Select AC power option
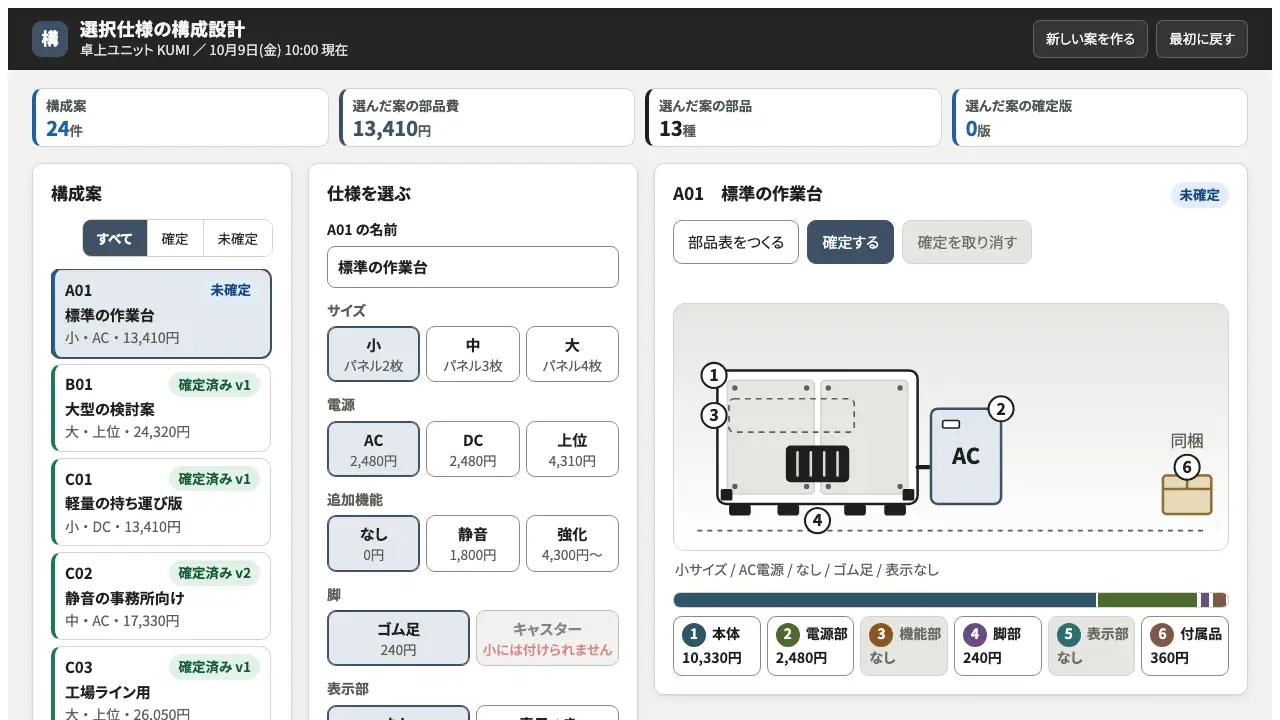The image size is (1280, 720). tap(373, 449)
